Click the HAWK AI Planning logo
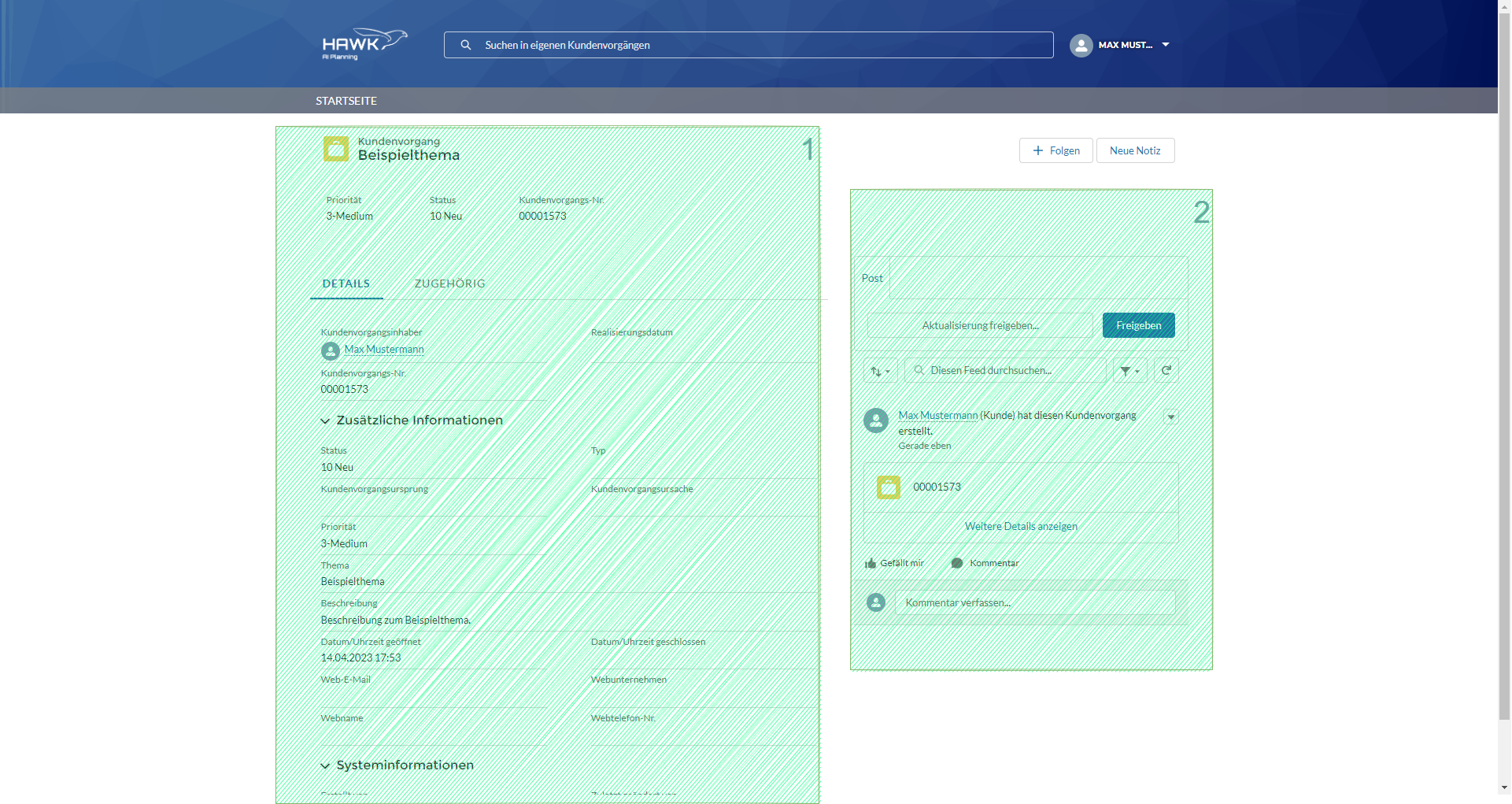 (x=364, y=44)
